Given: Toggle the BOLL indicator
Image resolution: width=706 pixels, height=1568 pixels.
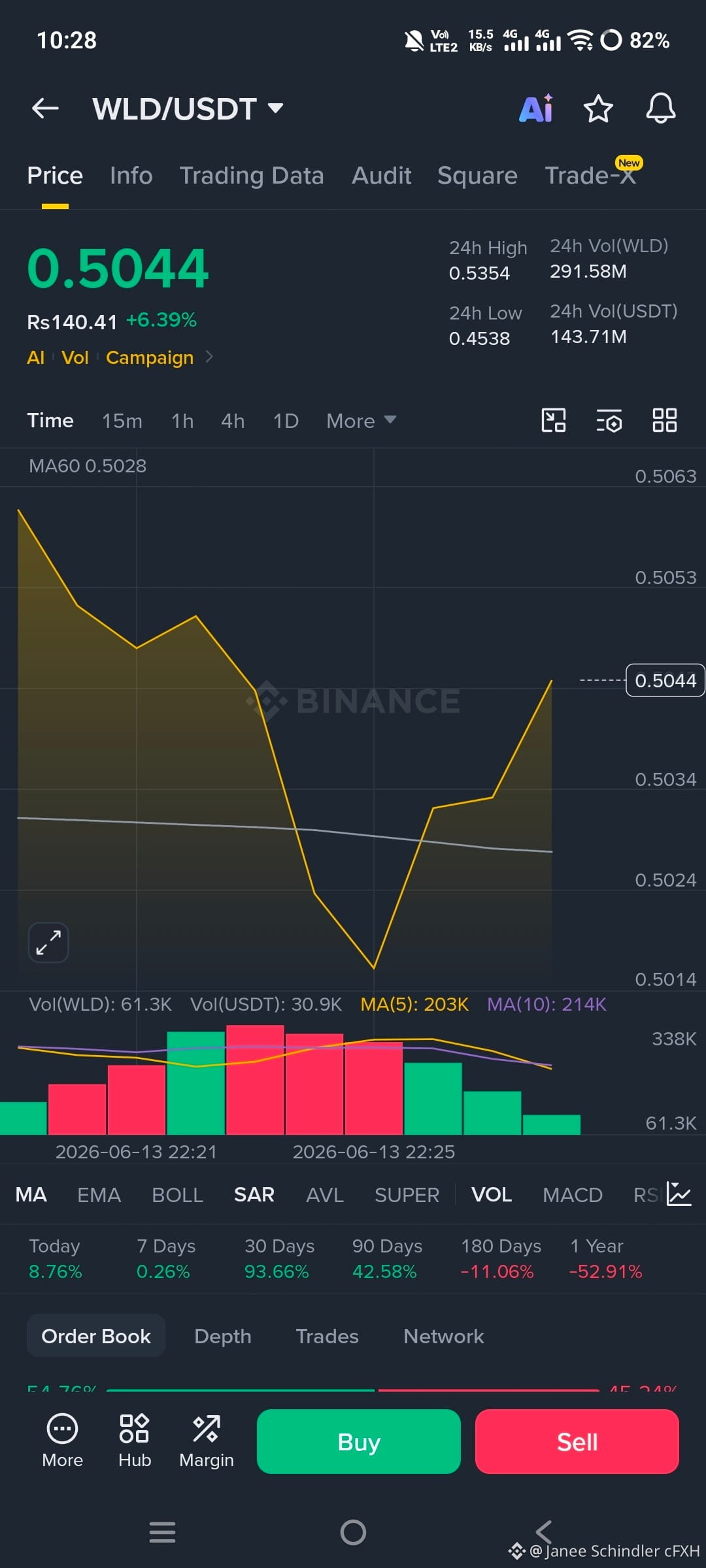Looking at the screenshot, I should tap(177, 1195).
